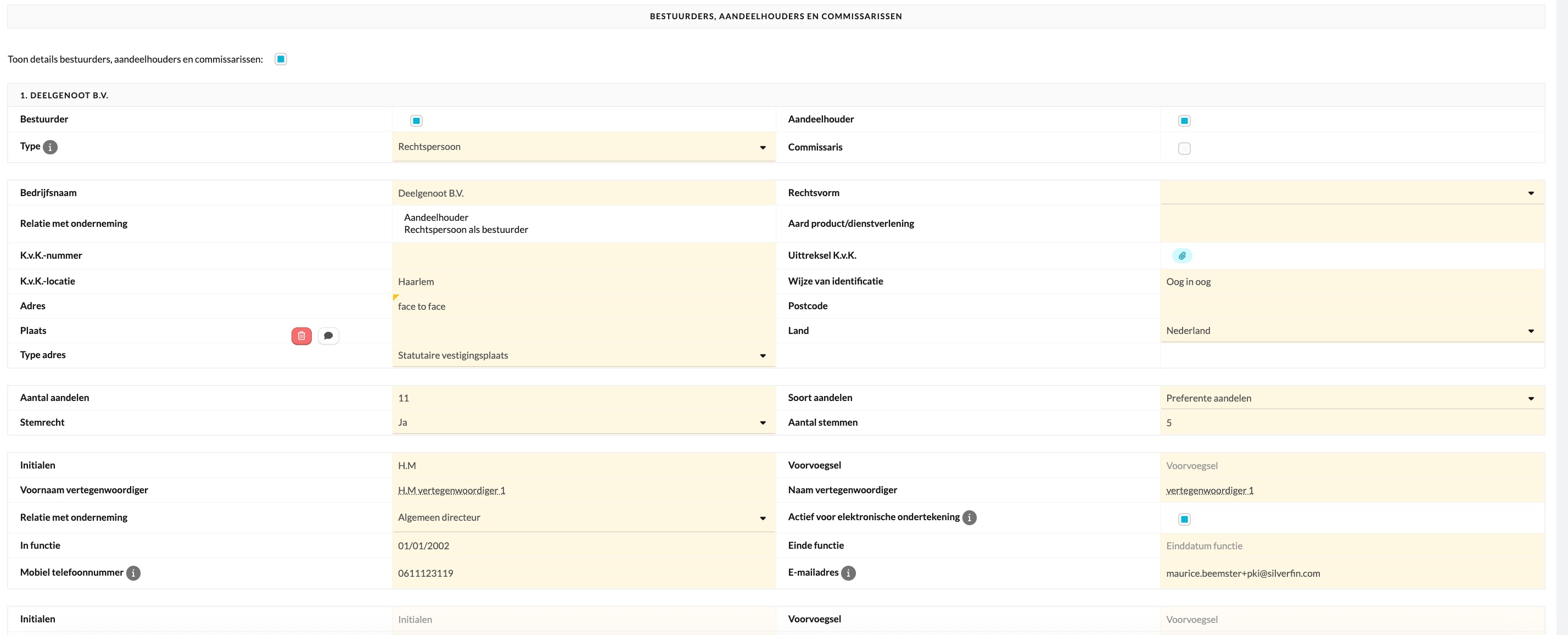The image size is (1568, 635).
Task: Enable the Commissaris checkbox
Action: pos(1184,148)
